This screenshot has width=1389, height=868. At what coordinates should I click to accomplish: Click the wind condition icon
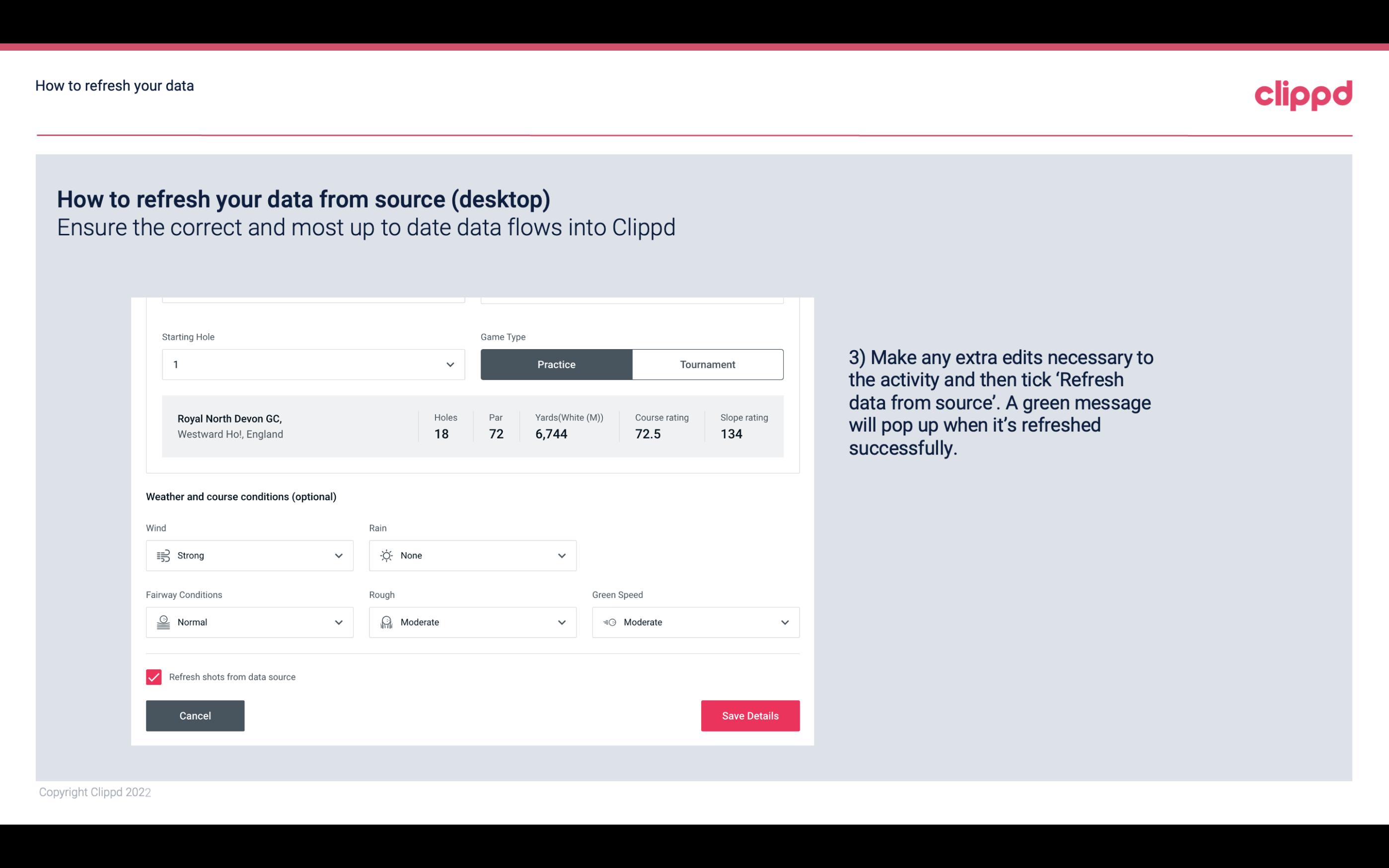tap(163, 555)
